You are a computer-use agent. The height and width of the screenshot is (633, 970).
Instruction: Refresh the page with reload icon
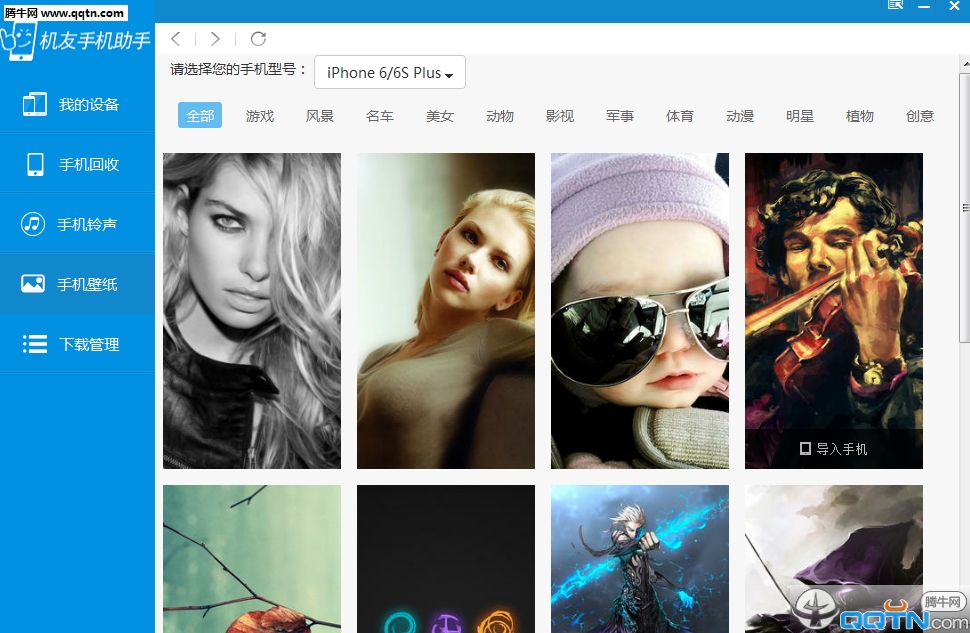pyautogui.click(x=258, y=39)
